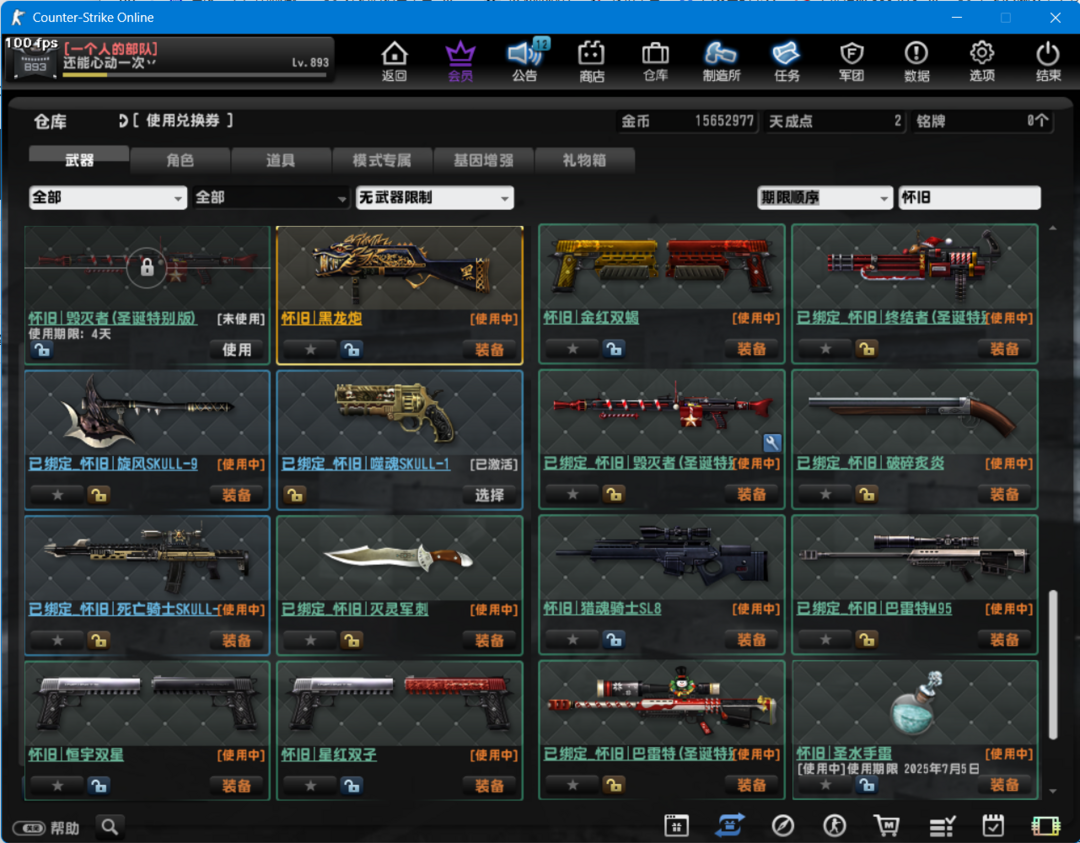Select the 怀旧|巴雷特M95 weapon thumbnail
This screenshot has height=843, width=1080.
[x=915, y=558]
